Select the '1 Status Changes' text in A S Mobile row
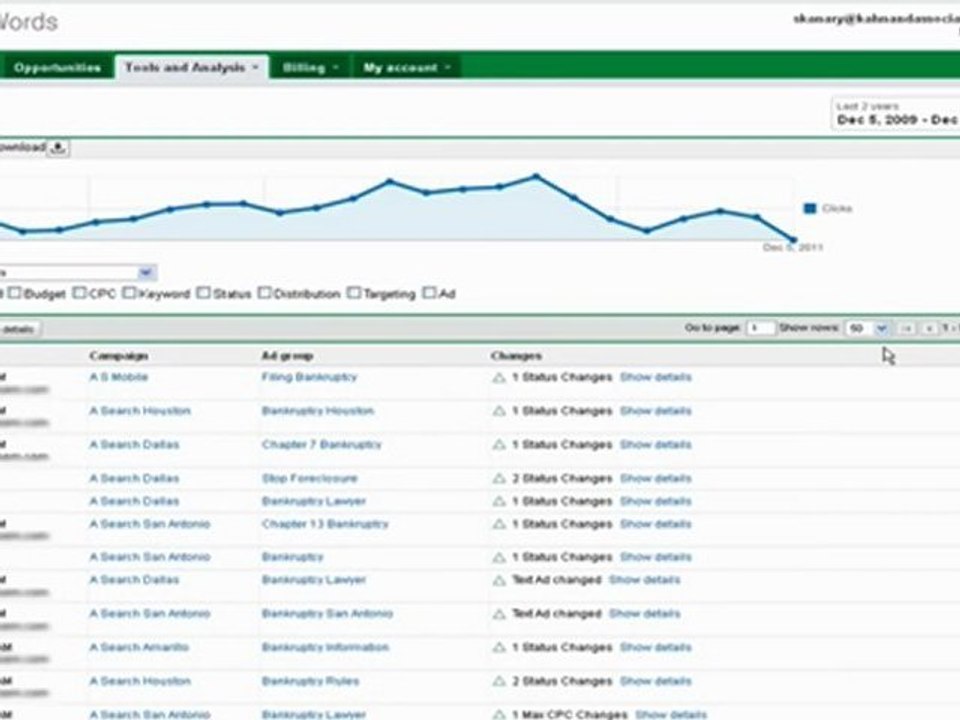960x720 pixels. (562, 377)
